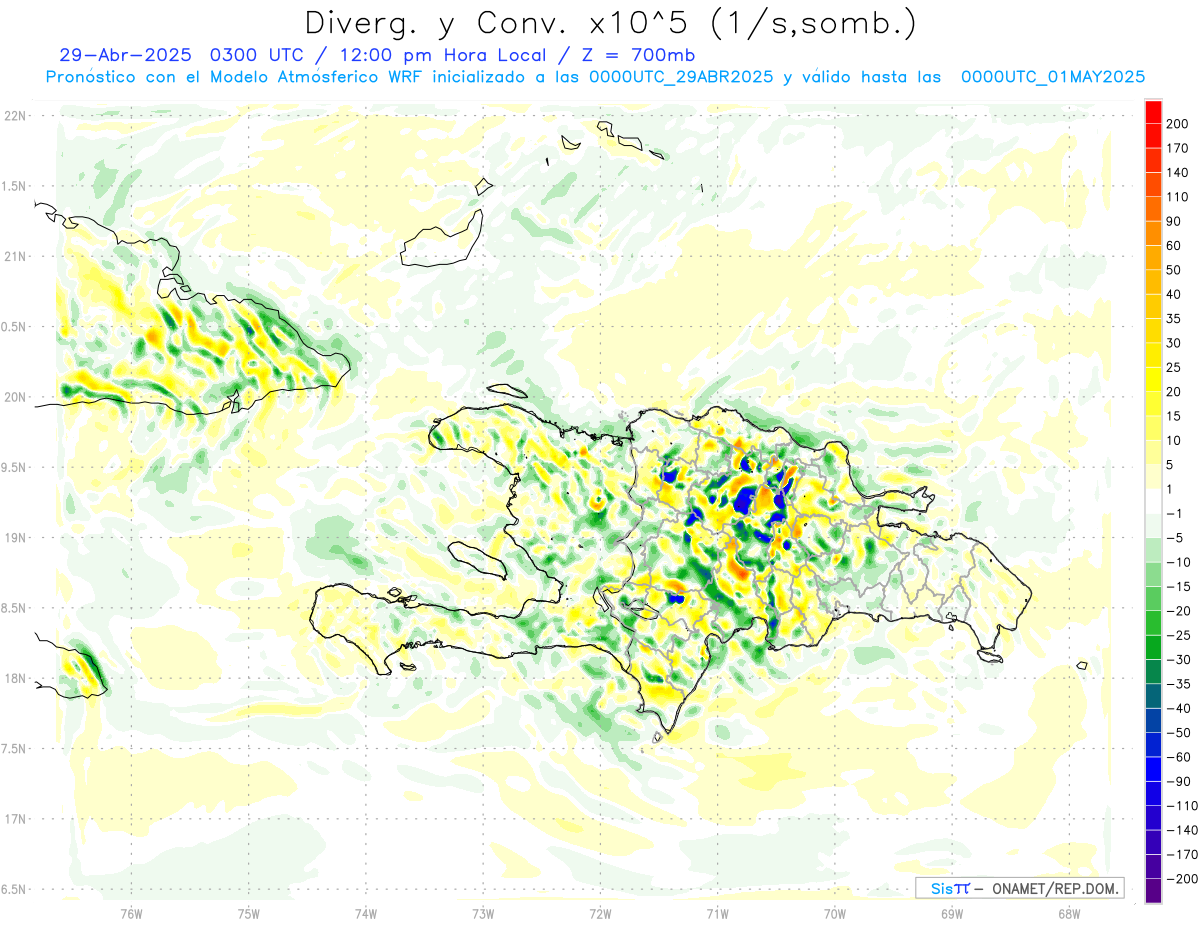The image size is (1200, 927).
Task: Click the '18N' latitude label
Action: click(14, 679)
